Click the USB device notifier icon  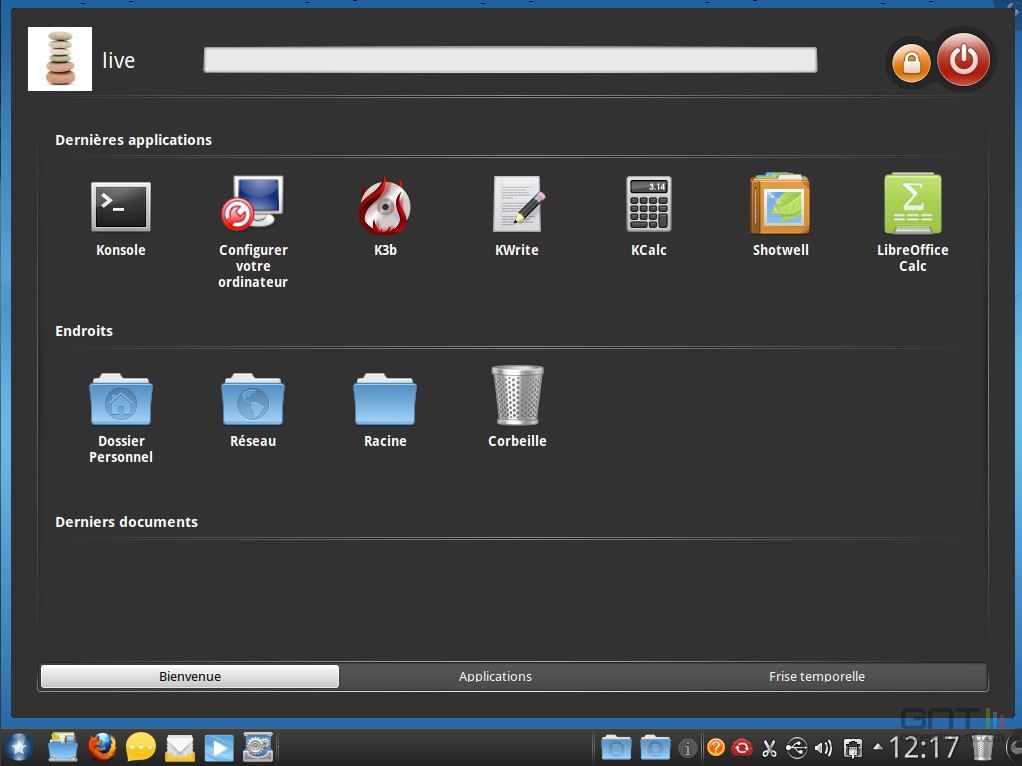coord(796,748)
